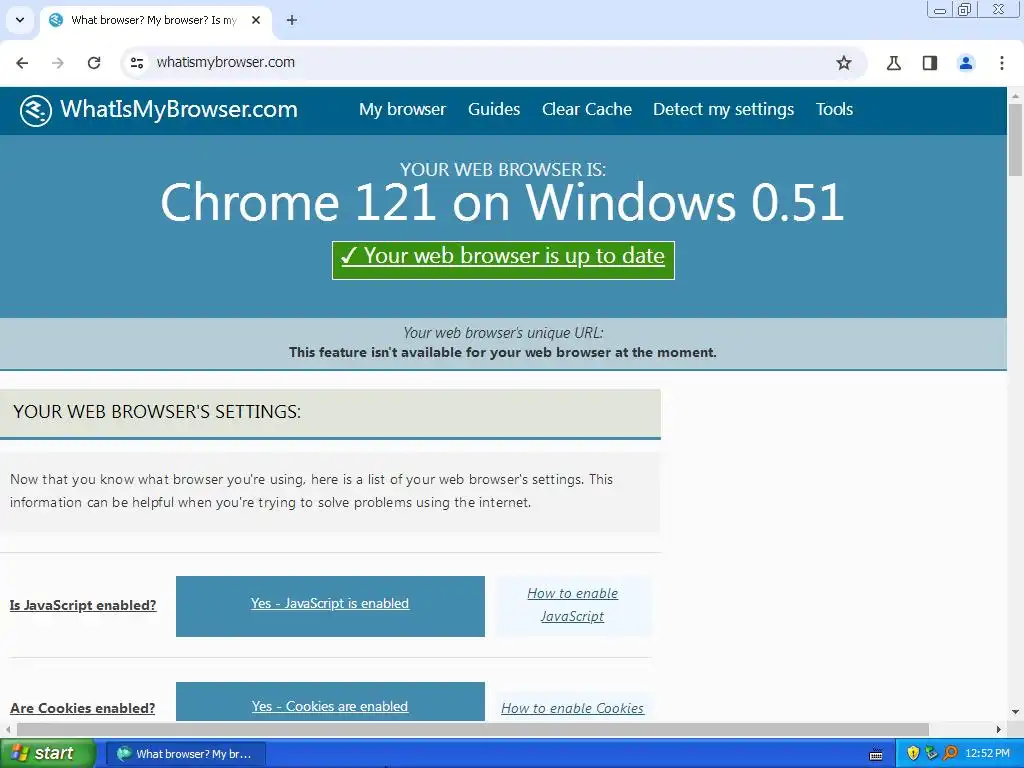
Task: Click the WhatIsMyBrowser.com site title
Action: [179, 109]
